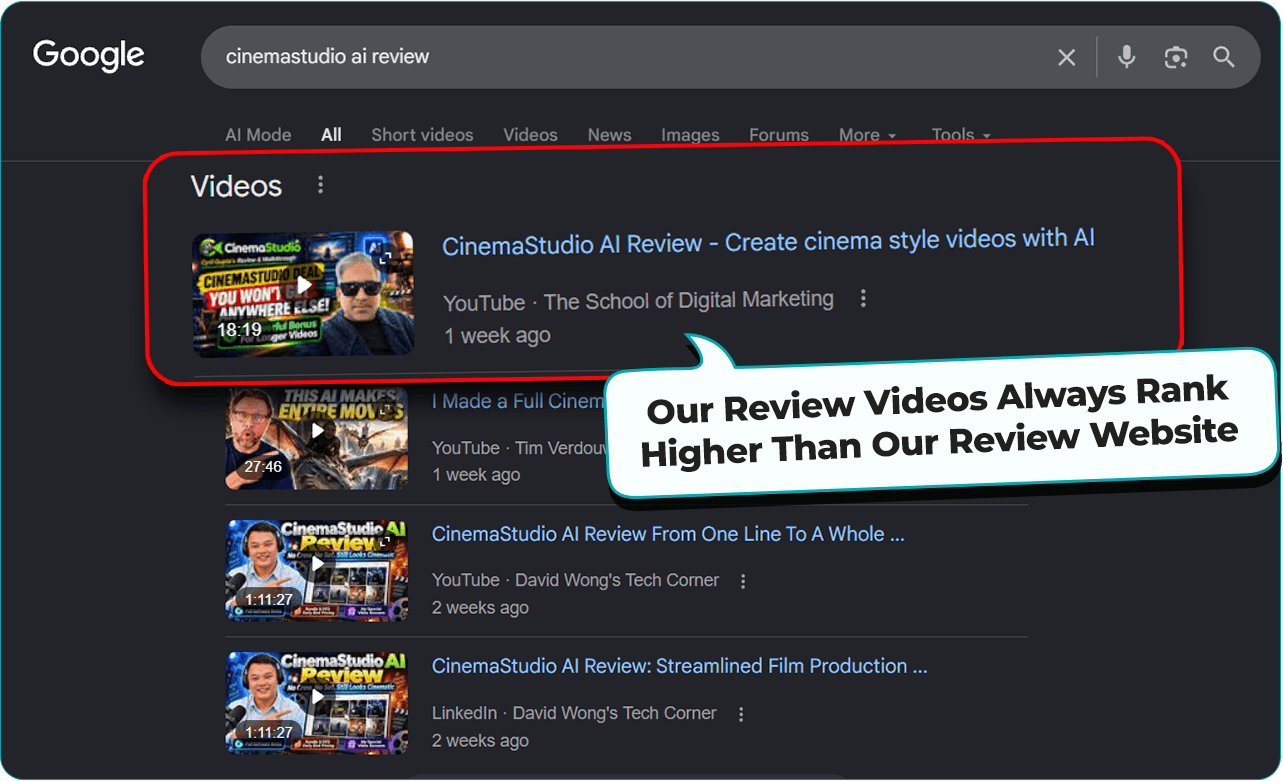The image size is (1283, 781).
Task: Start voice search with the microphone icon
Action: click(x=1127, y=57)
